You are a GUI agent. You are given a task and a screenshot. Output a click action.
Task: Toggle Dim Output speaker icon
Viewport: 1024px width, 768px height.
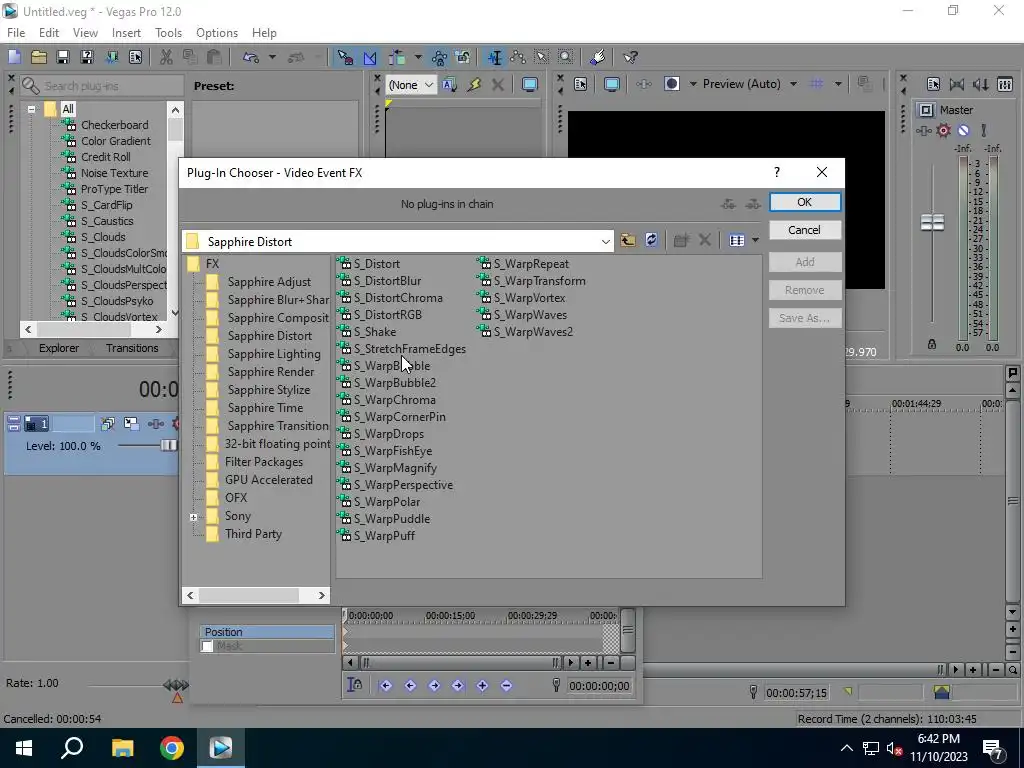click(980, 84)
